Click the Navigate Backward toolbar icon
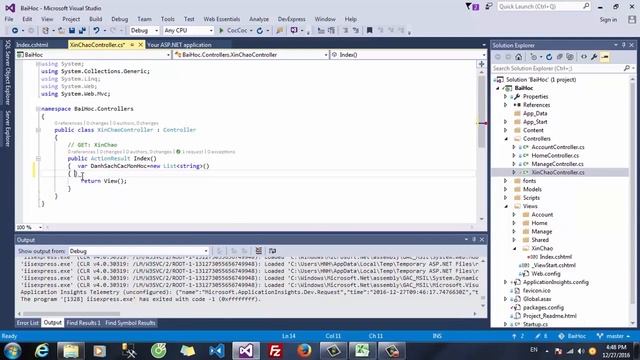This screenshot has width=640, height=360. (15, 31)
